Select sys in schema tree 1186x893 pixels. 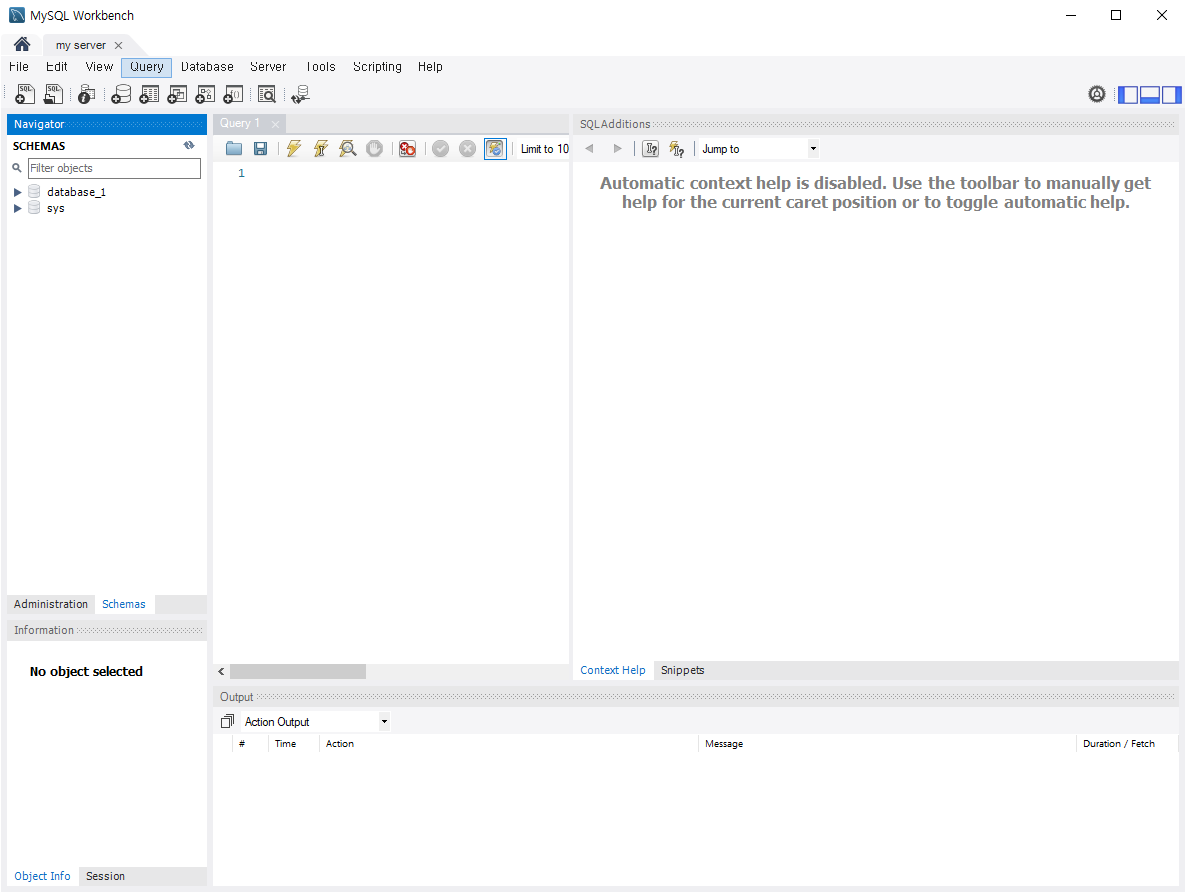point(55,208)
